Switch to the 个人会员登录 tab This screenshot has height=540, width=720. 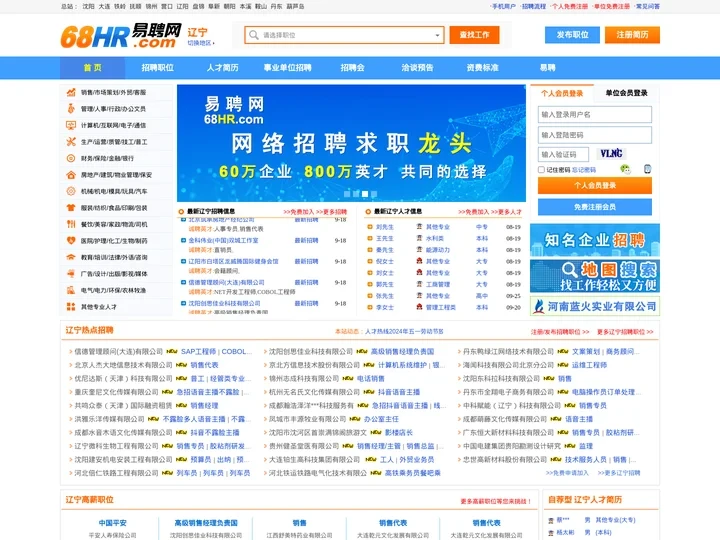coord(562,94)
